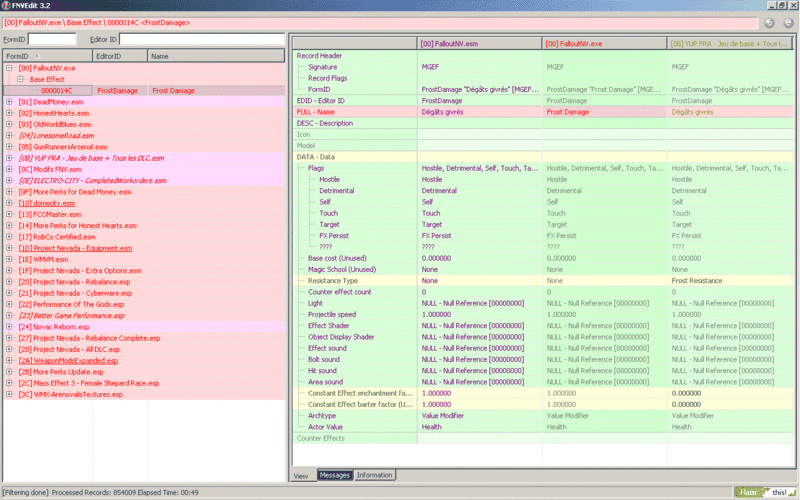
Task: Select the [0B] YUP FRA column header
Action: click(730, 44)
